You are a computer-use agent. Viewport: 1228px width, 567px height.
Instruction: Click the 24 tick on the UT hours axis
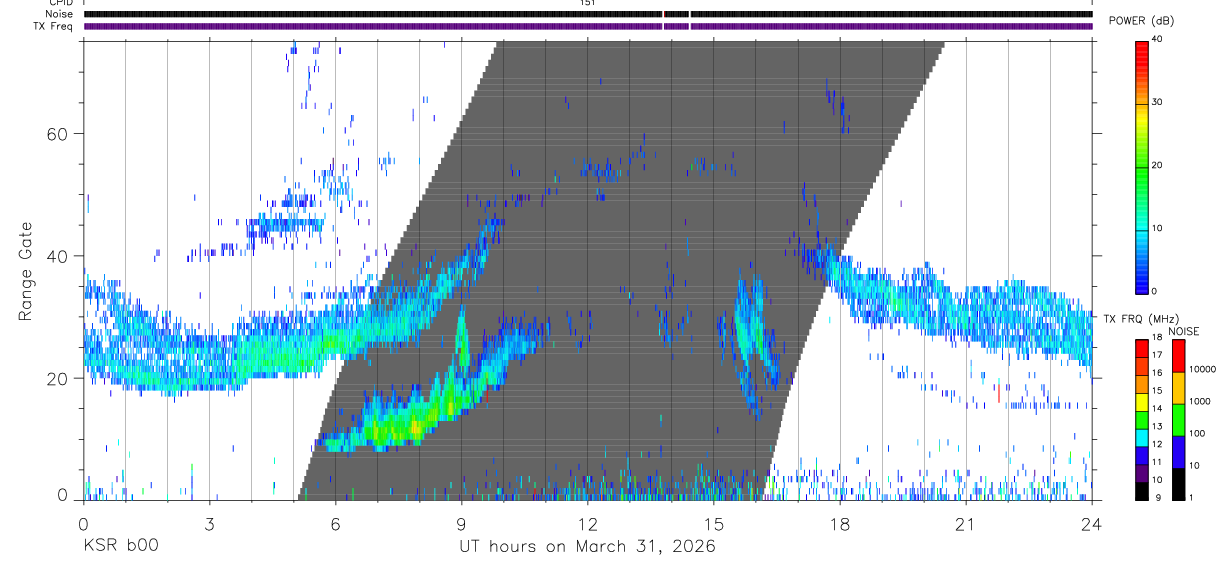[x=1092, y=522]
